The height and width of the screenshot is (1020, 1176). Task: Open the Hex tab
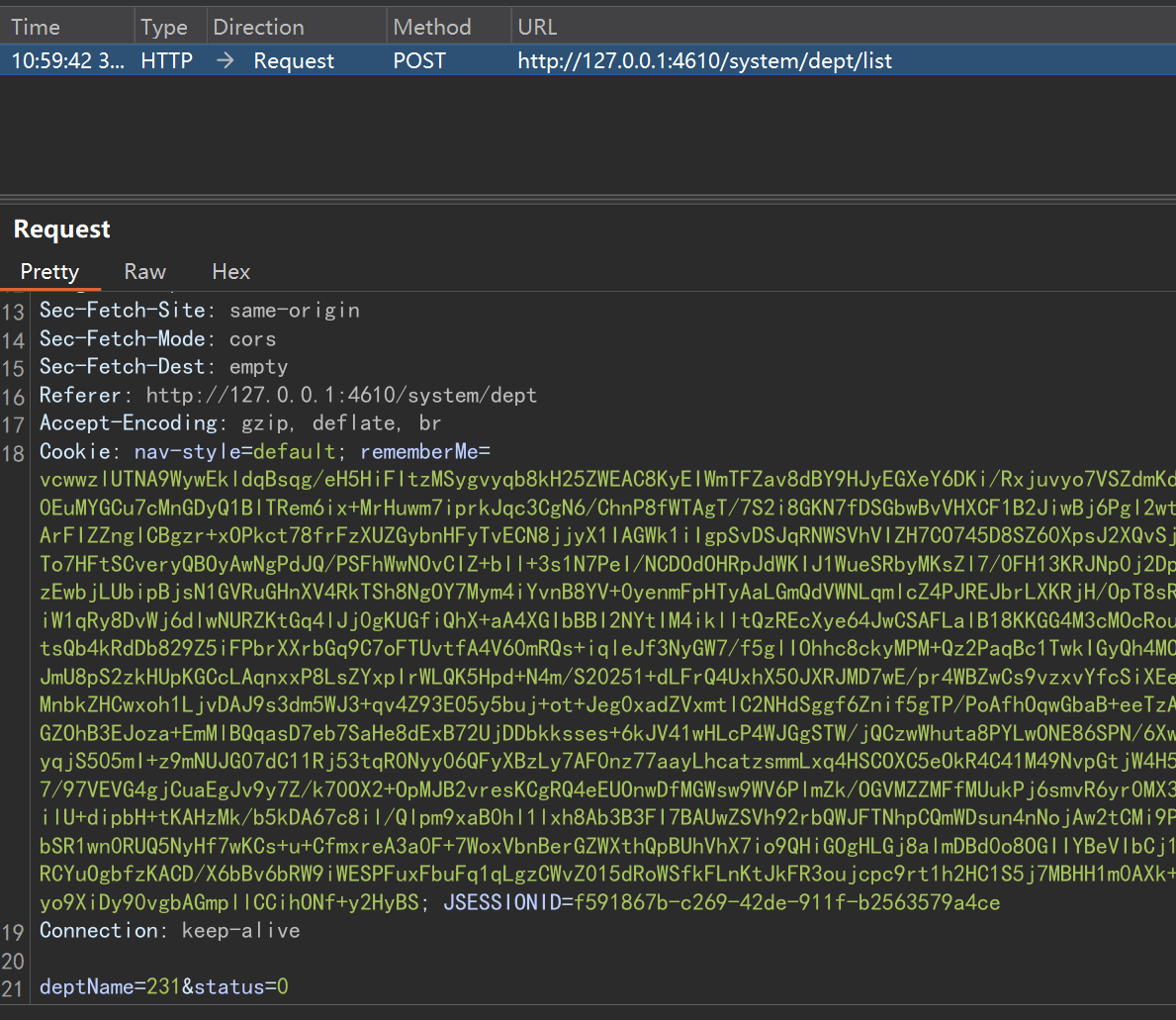(x=231, y=271)
